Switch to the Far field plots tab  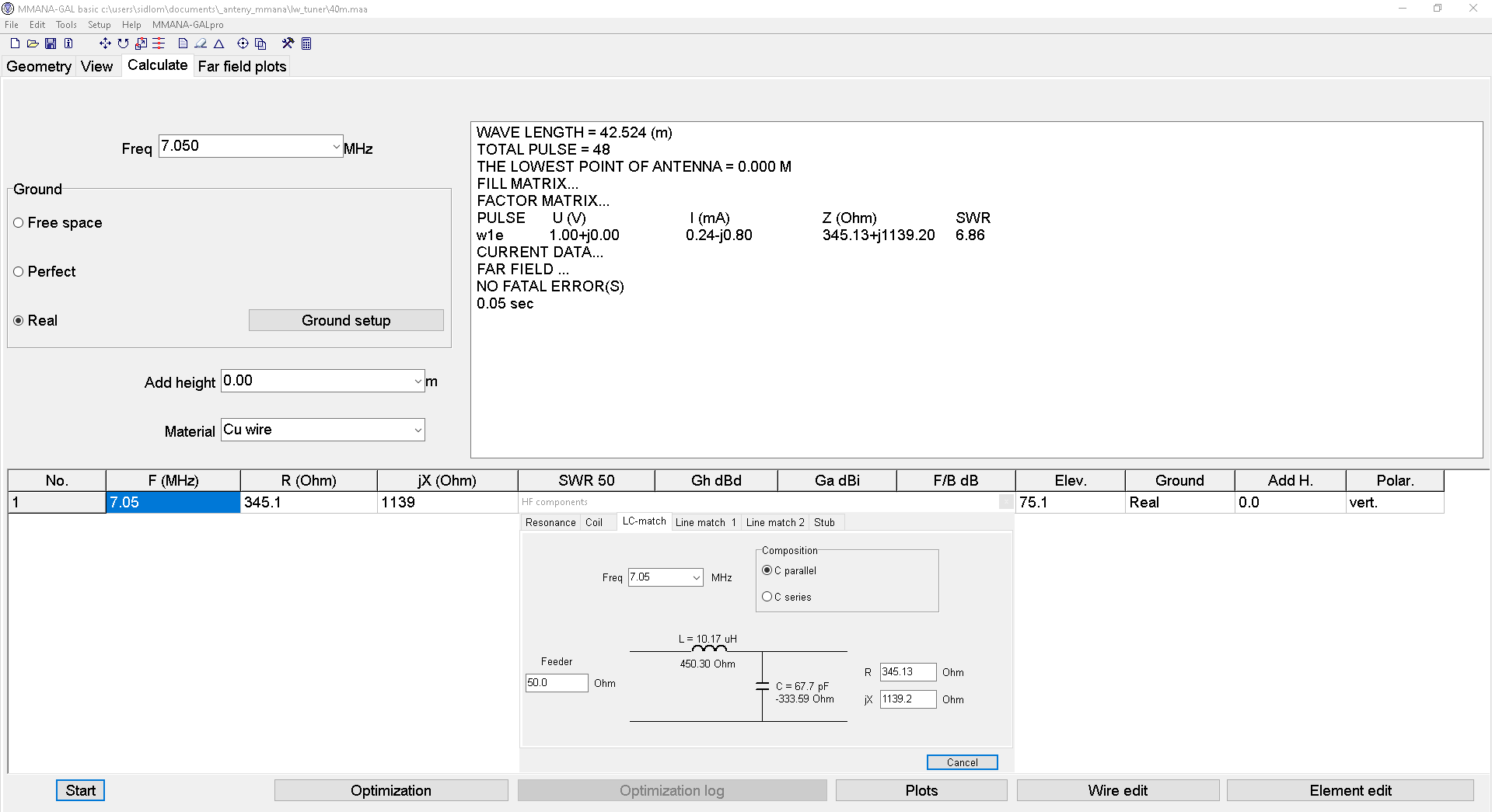tap(242, 67)
